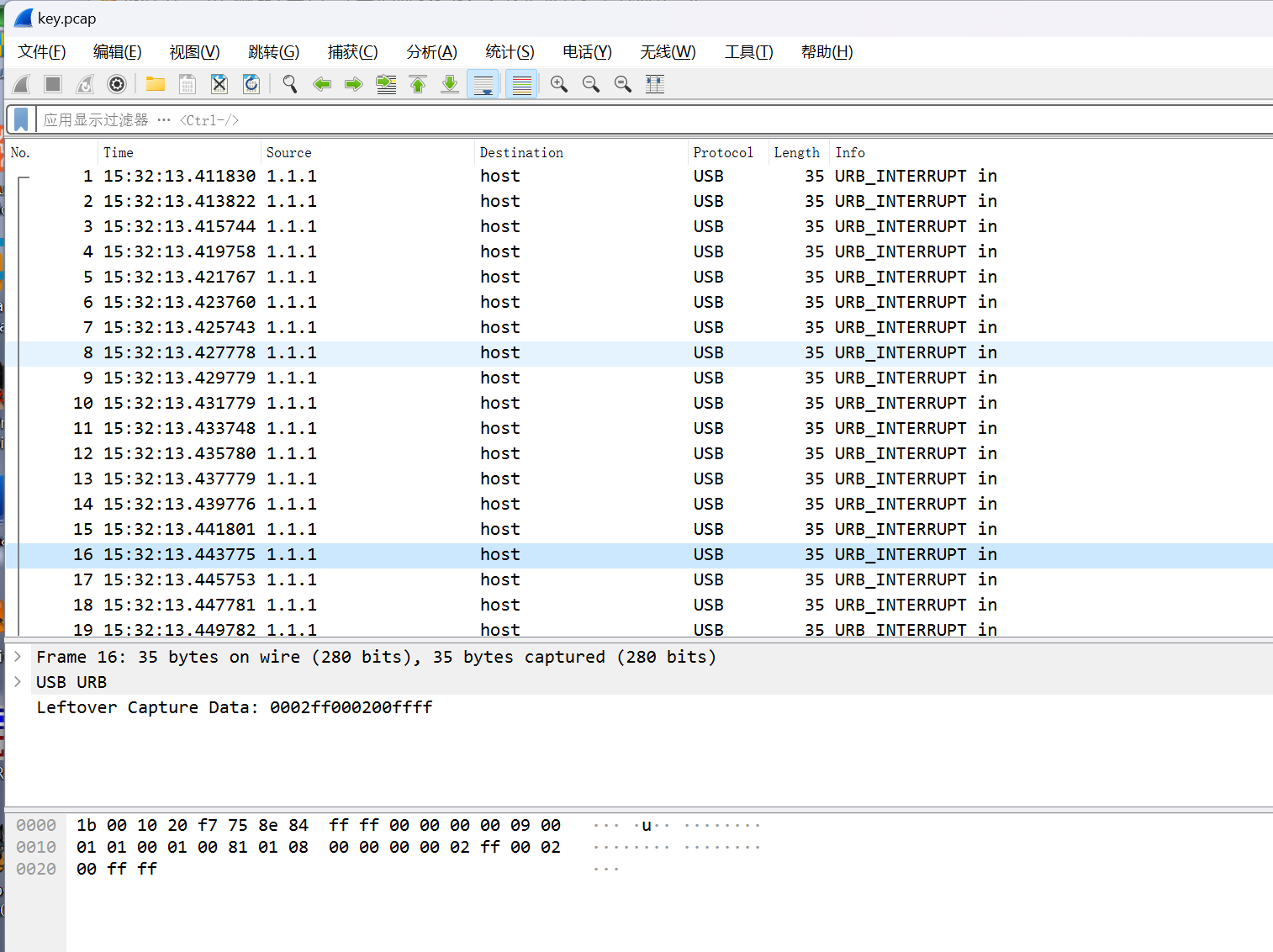Open the 视图(V) menu
Viewport: 1273px width, 952px height.
tap(194, 52)
